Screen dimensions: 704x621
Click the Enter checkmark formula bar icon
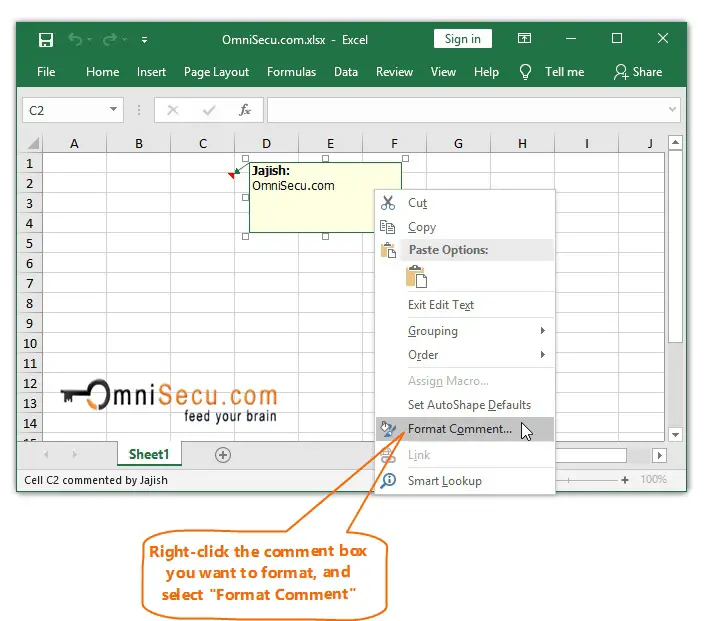(209, 110)
